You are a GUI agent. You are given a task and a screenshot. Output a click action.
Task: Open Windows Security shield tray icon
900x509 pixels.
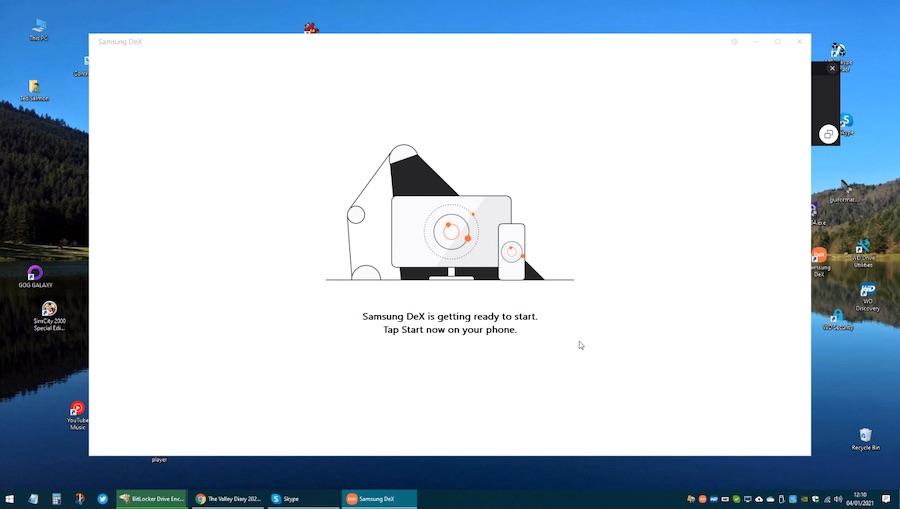(x=816, y=499)
